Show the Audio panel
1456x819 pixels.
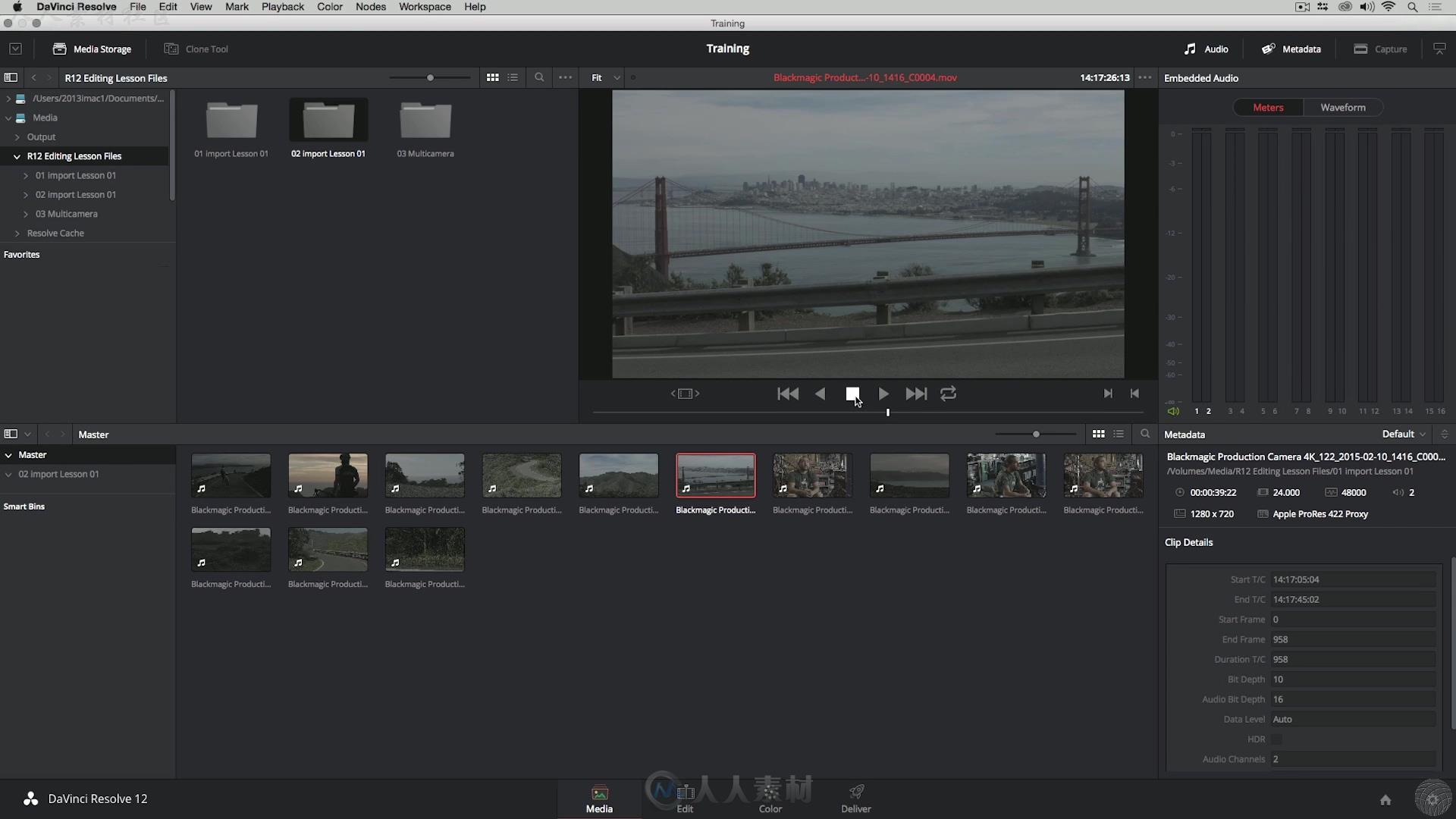click(x=1206, y=49)
